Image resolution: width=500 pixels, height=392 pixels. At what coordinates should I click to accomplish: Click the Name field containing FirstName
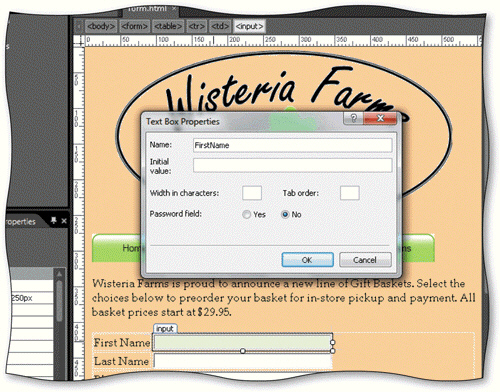coord(293,145)
